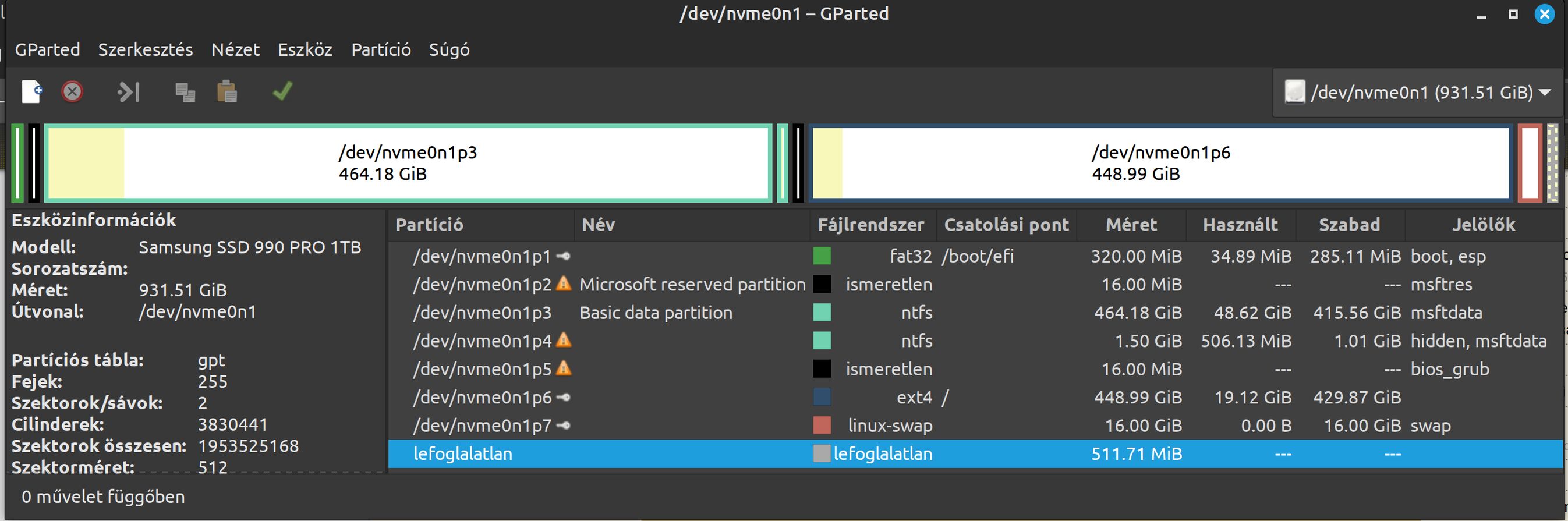The width and height of the screenshot is (1568, 521).
Task: Open the Nézet menu
Action: 236,50
